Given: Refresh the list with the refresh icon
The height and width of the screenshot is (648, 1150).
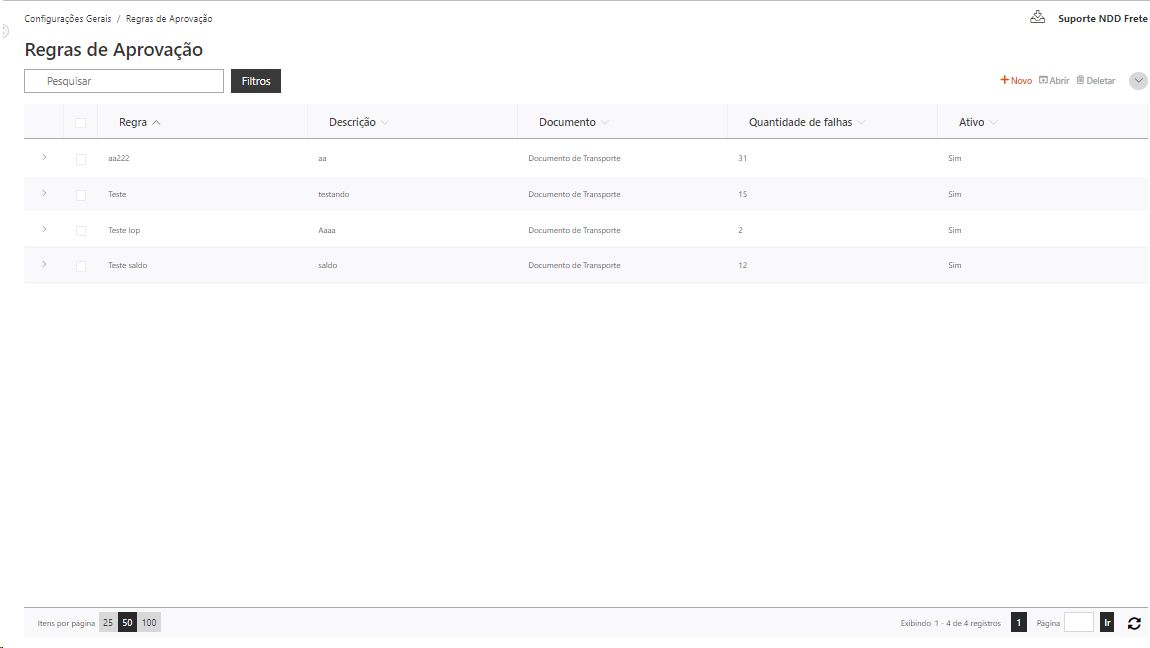Looking at the screenshot, I should coord(1135,622).
